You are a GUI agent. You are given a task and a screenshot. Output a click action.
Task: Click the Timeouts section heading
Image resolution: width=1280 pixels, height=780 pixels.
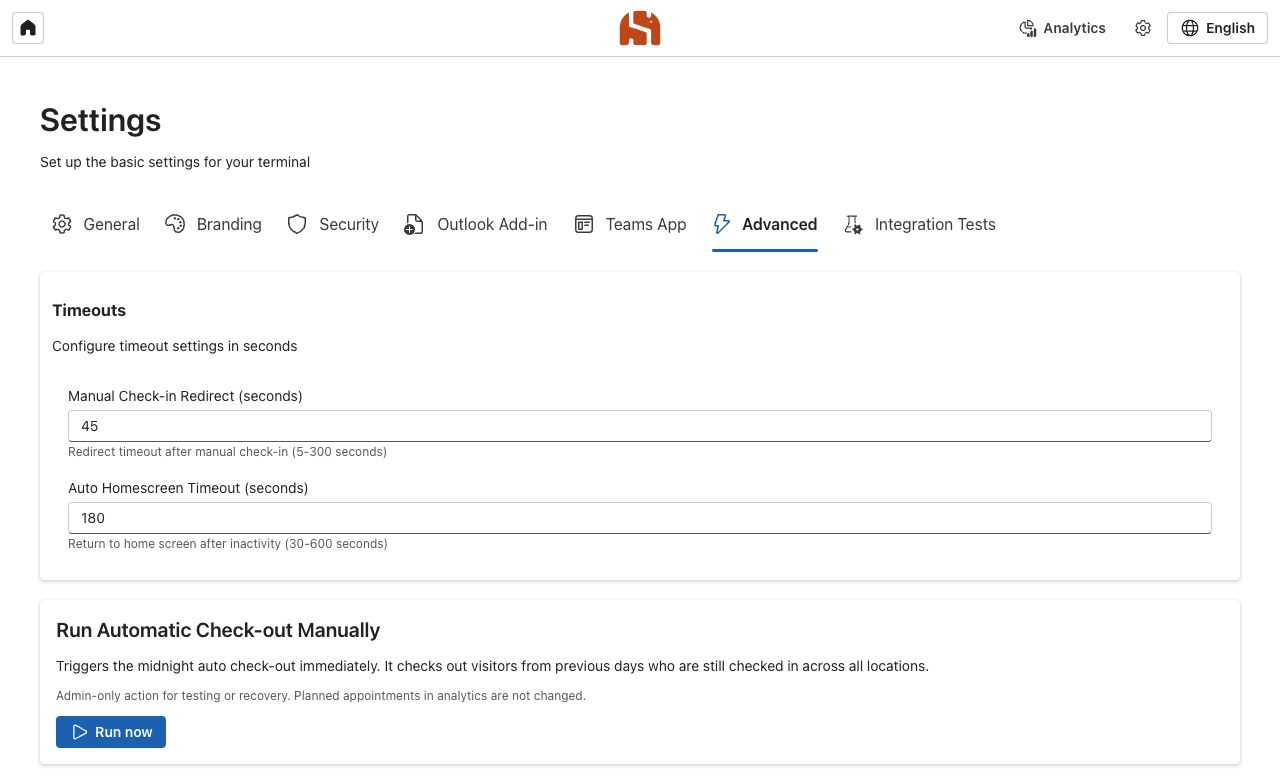click(89, 310)
